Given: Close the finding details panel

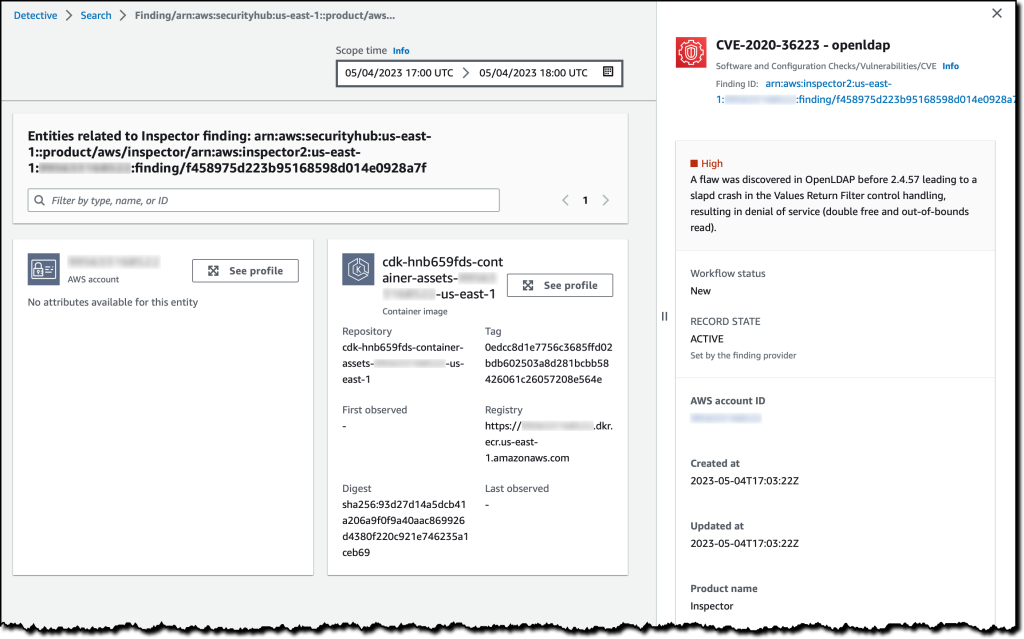Looking at the screenshot, I should point(997,13).
